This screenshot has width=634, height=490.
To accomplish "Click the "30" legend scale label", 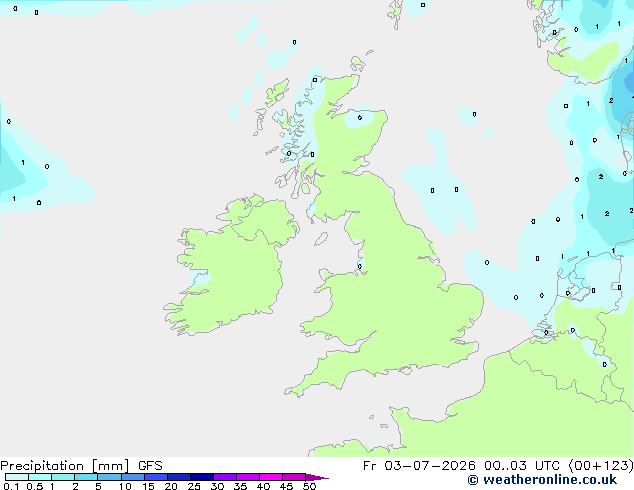I will 217,486.
